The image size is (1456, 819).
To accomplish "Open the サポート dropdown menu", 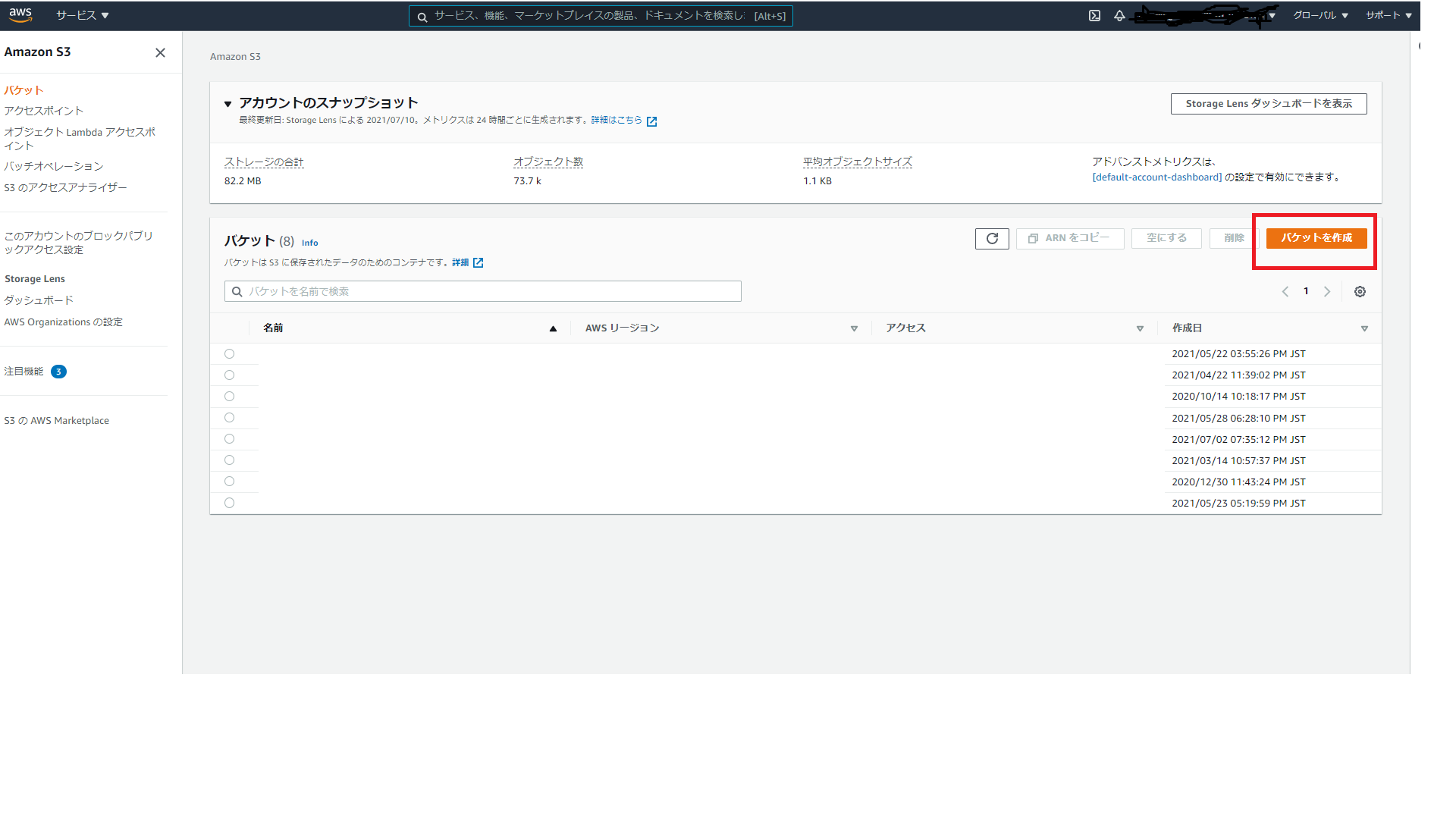I will pyautogui.click(x=1389, y=15).
